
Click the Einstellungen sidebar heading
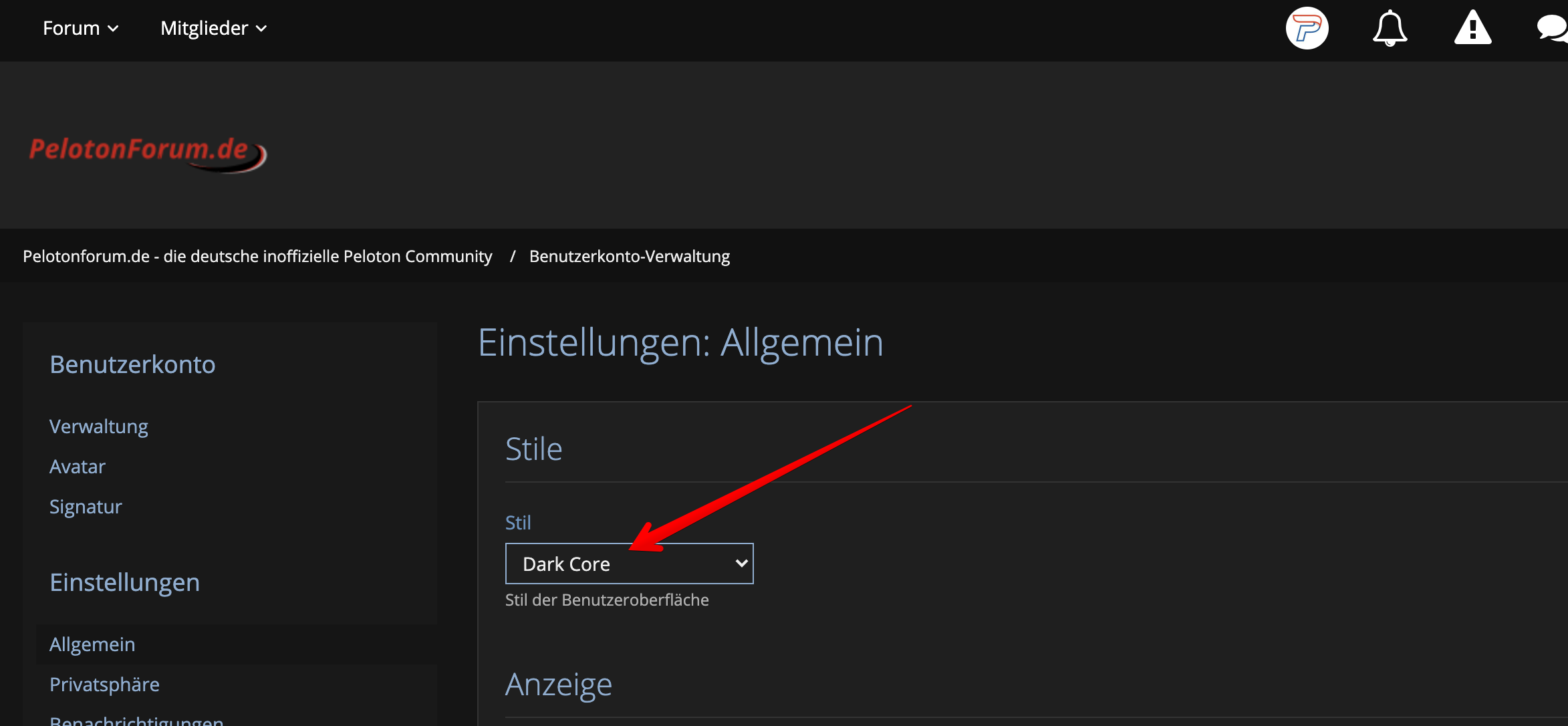tap(124, 582)
